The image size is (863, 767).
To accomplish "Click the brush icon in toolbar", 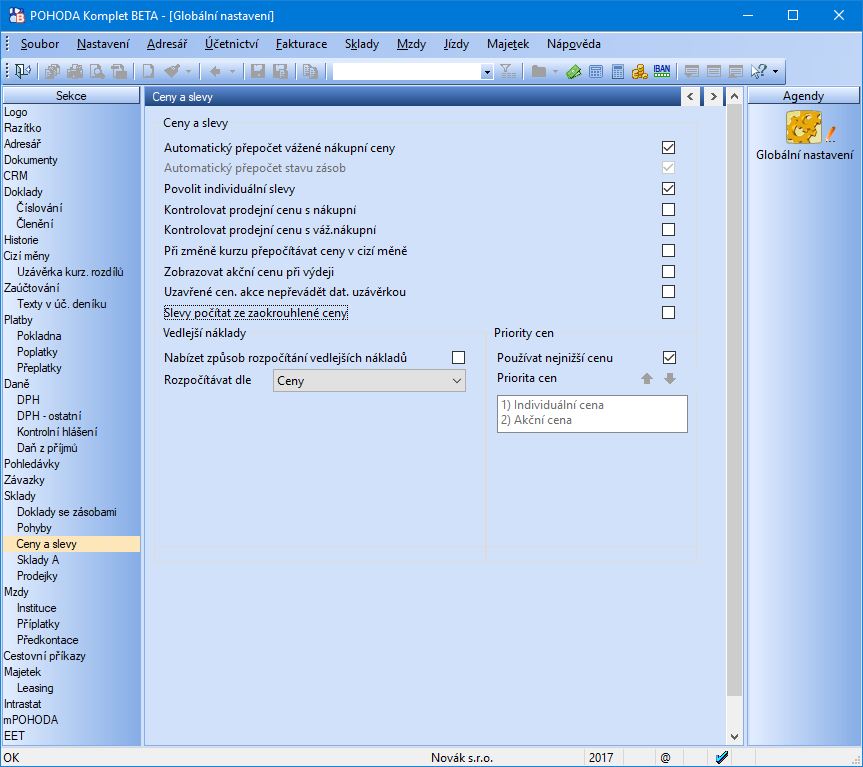I will point(172,72).
